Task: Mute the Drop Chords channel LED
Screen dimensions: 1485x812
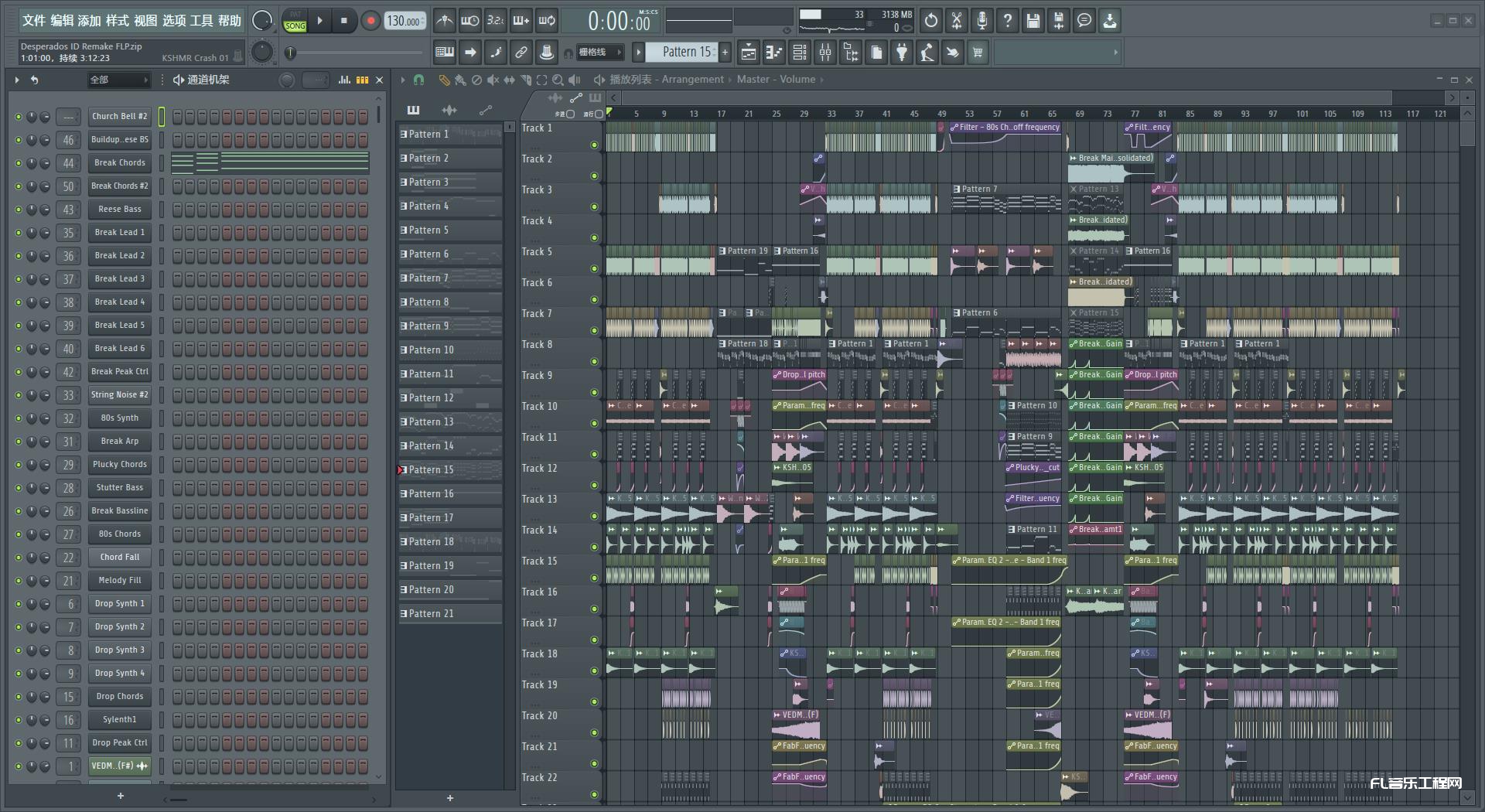Action: pyautogui.click(x=19, y=697)
